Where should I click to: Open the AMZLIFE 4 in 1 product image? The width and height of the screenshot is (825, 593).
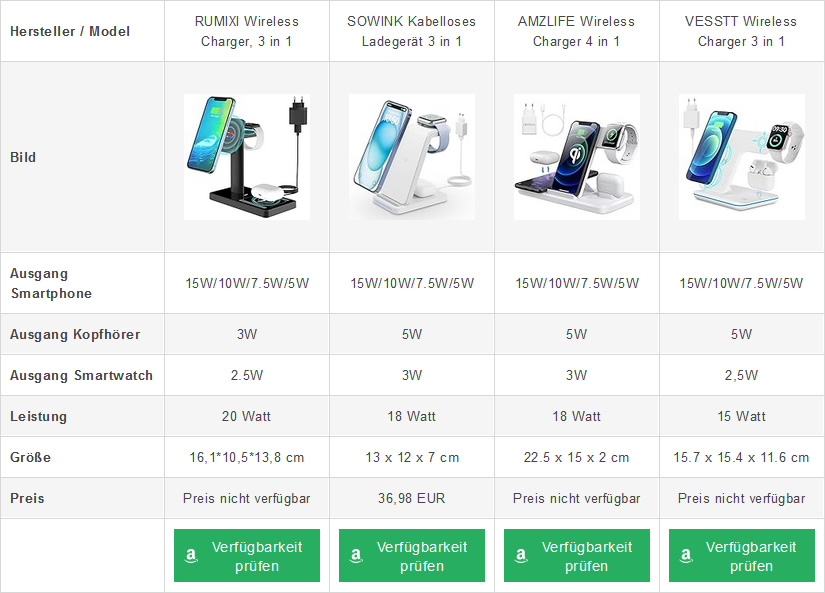[x=577, y=157]
